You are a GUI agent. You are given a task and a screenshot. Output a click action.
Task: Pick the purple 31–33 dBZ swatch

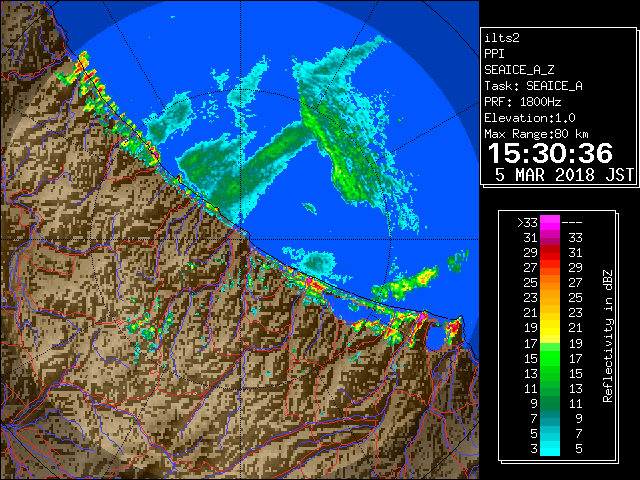[550, 238]
